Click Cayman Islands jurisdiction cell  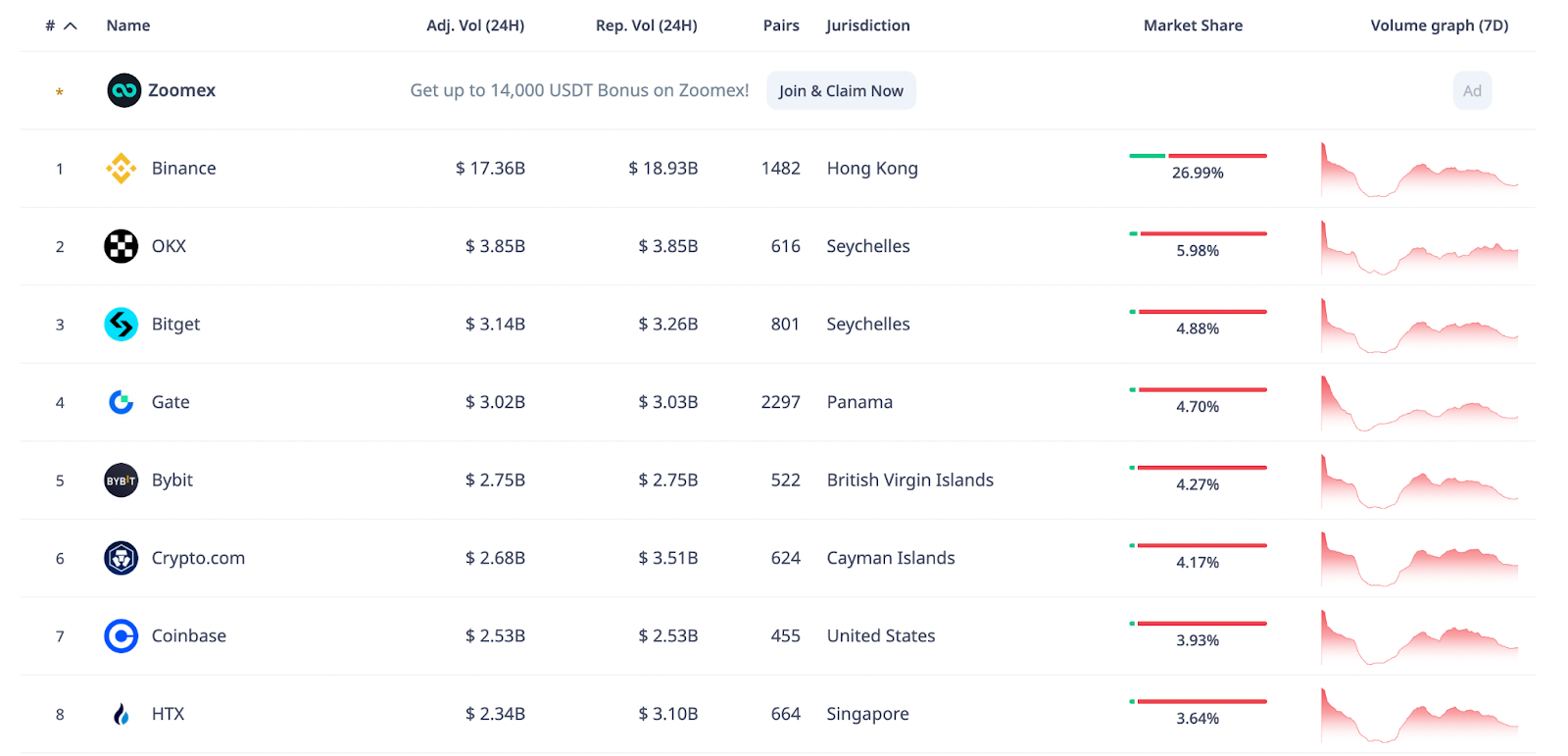point(891,558)
